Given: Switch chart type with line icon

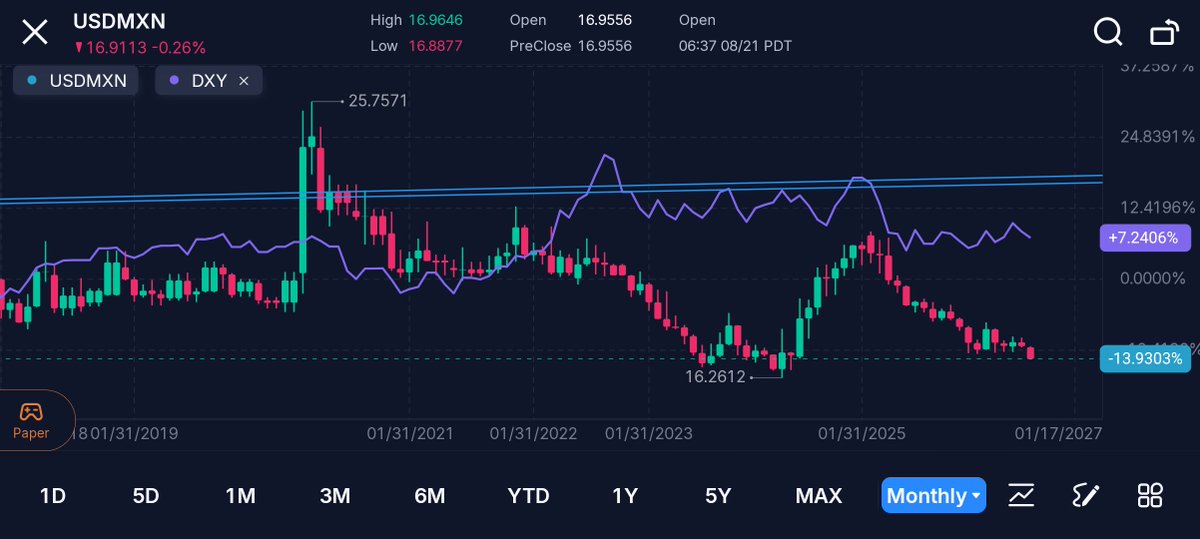Looking at the screenshot, I should (1021, 494).
